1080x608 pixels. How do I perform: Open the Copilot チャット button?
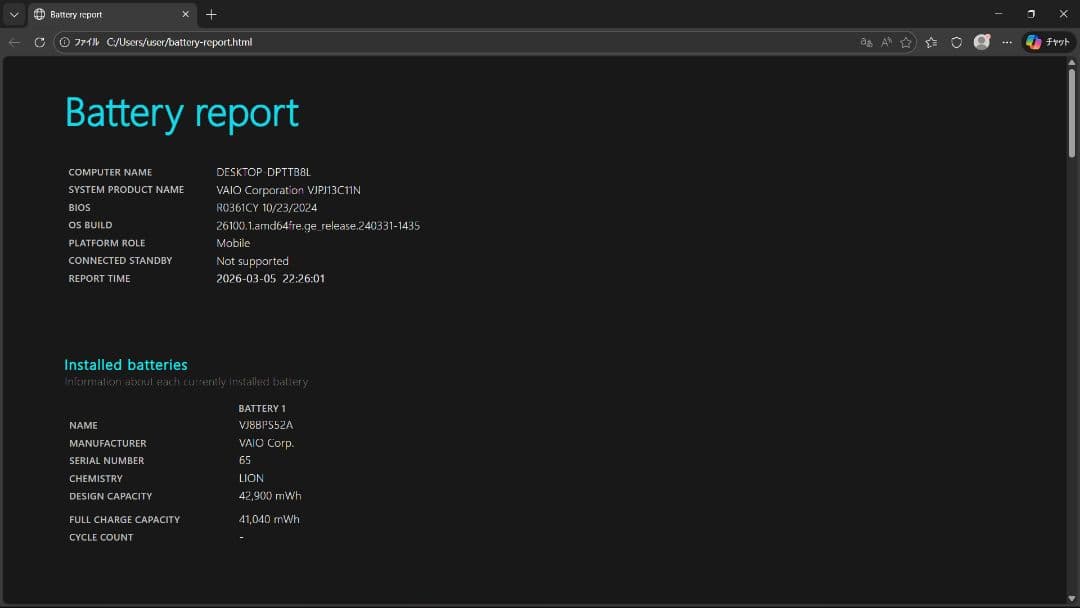1047,42
